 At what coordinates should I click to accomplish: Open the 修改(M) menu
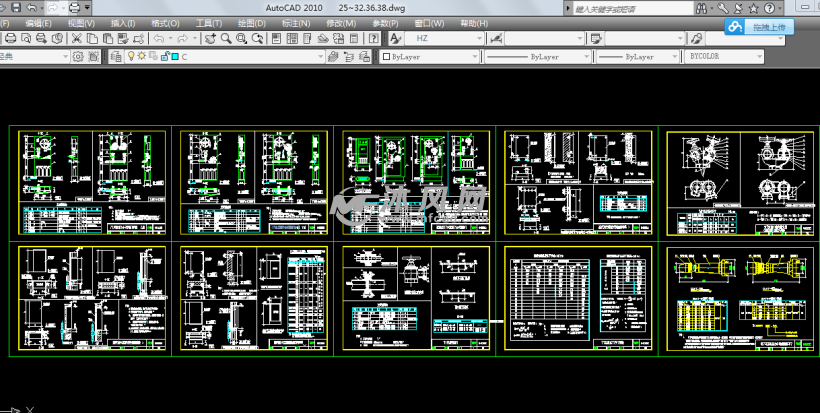pyautogui.click(x=341, y=24)
